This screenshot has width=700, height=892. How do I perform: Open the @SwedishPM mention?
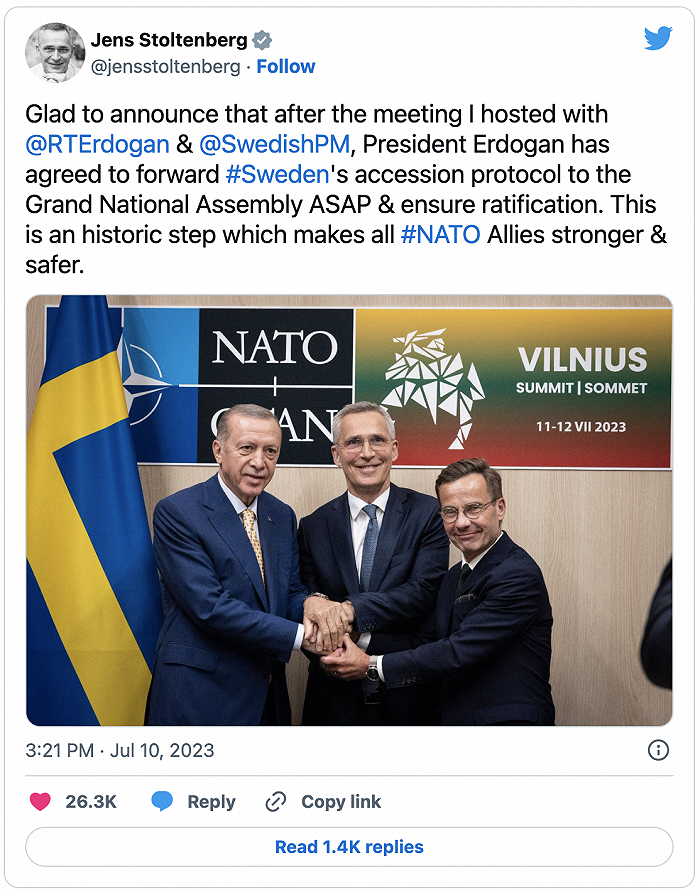pyautogui.click(x=275, y=144)
